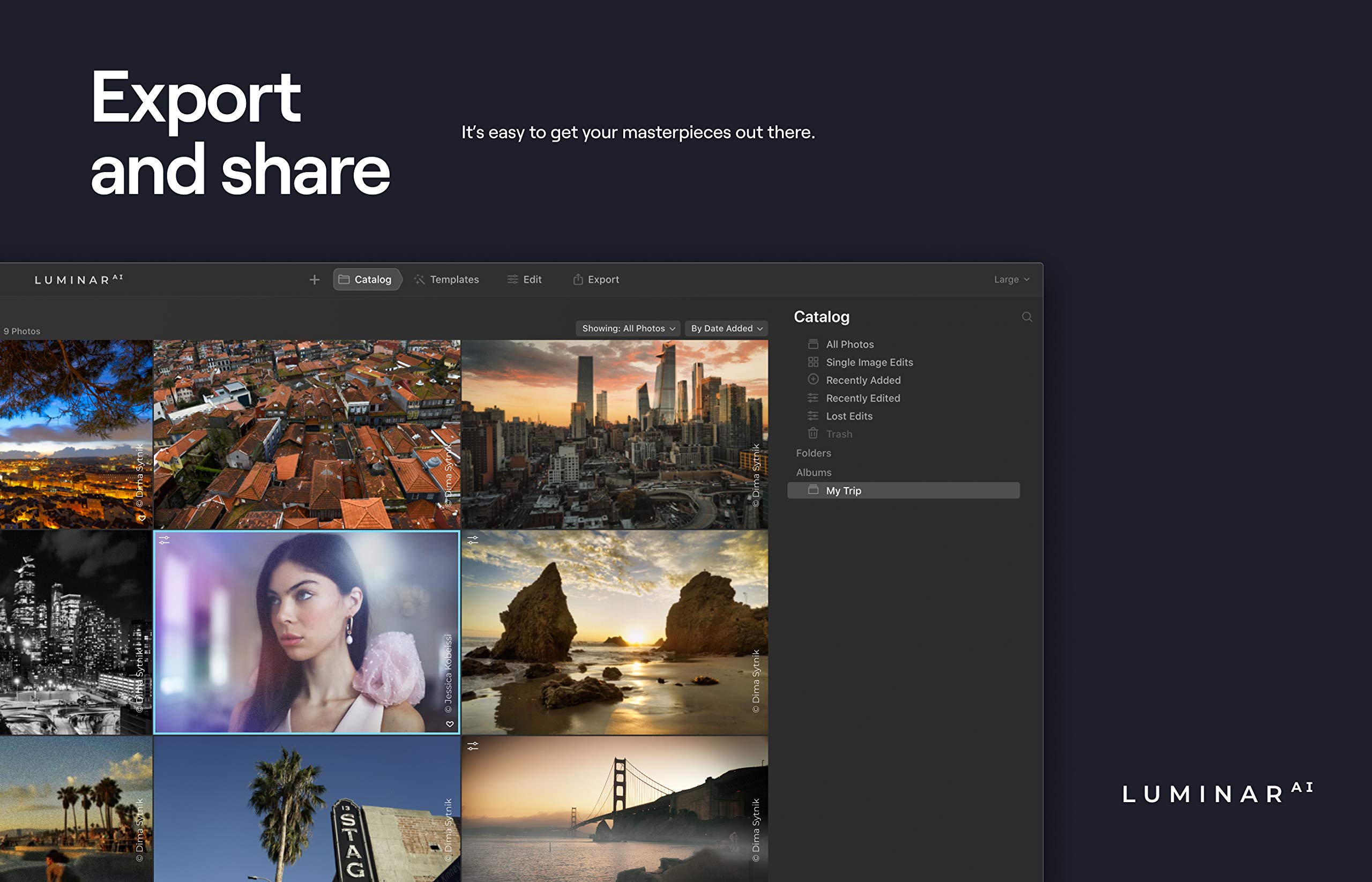Open Recently Edited in the catalog list
1372x882 pixels.
[x=862, y=398]
